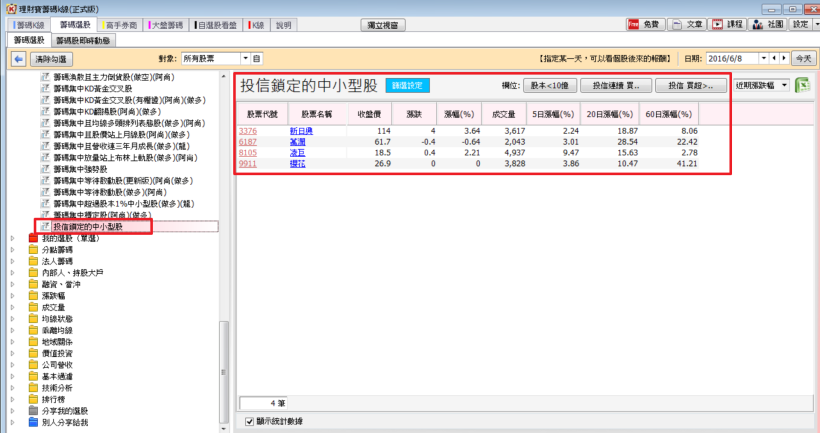Expand the 我的選股 tree node
The image size is (820, 433).
(x=13, y=238)
